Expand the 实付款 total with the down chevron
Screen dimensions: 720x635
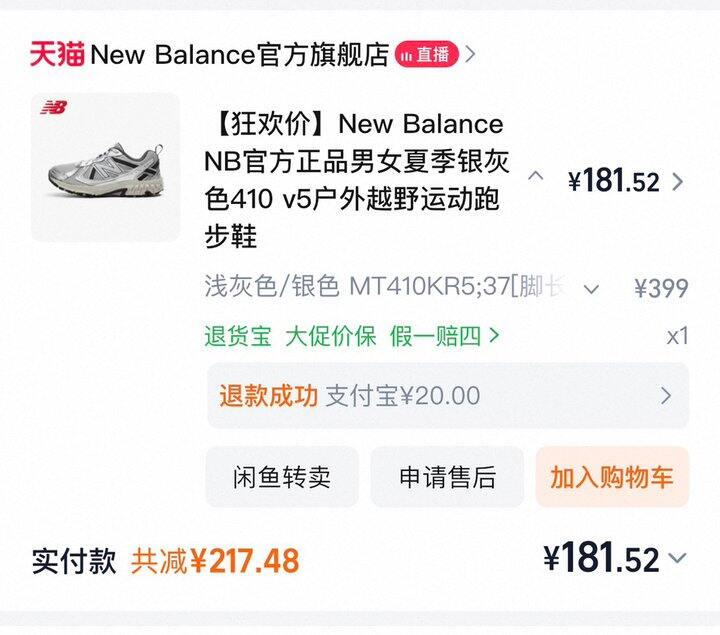(678, 559)
